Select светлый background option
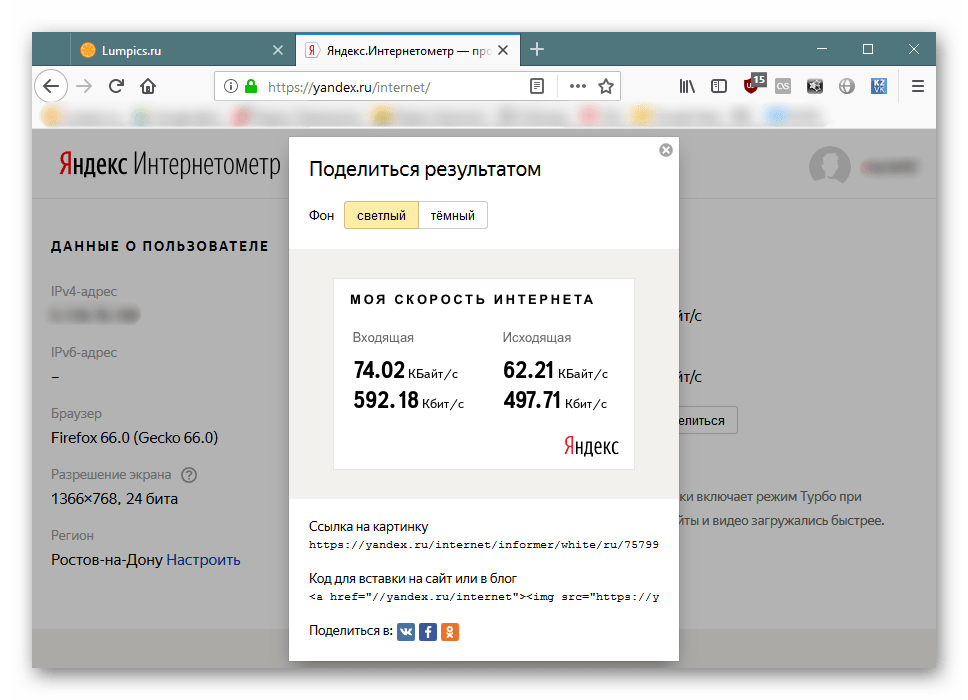Screen dimensions: 968x700 381,215
